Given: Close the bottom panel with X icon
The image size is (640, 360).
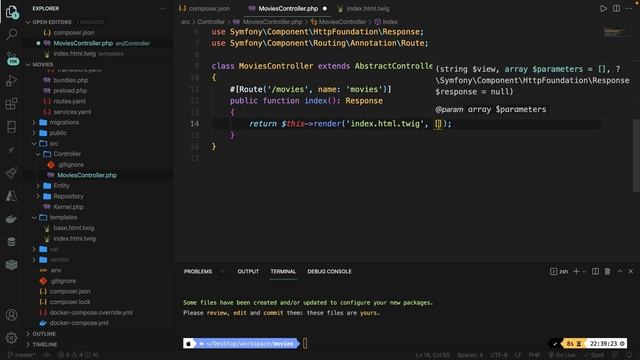Looking at the screenshot, I should (x=631, y=271).
